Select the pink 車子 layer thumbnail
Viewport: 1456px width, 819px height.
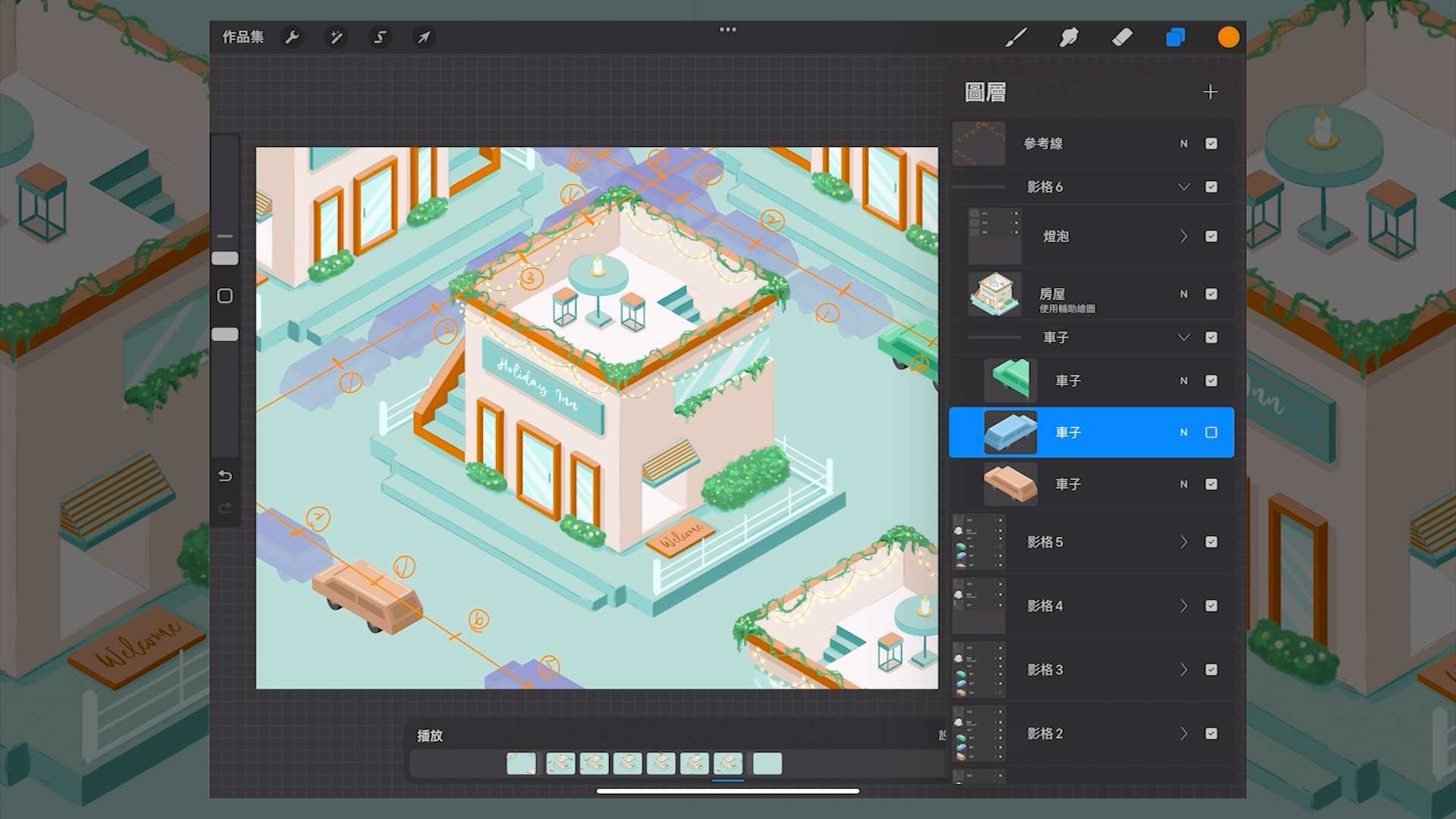pyautogui.click(x=1010, y=484)
